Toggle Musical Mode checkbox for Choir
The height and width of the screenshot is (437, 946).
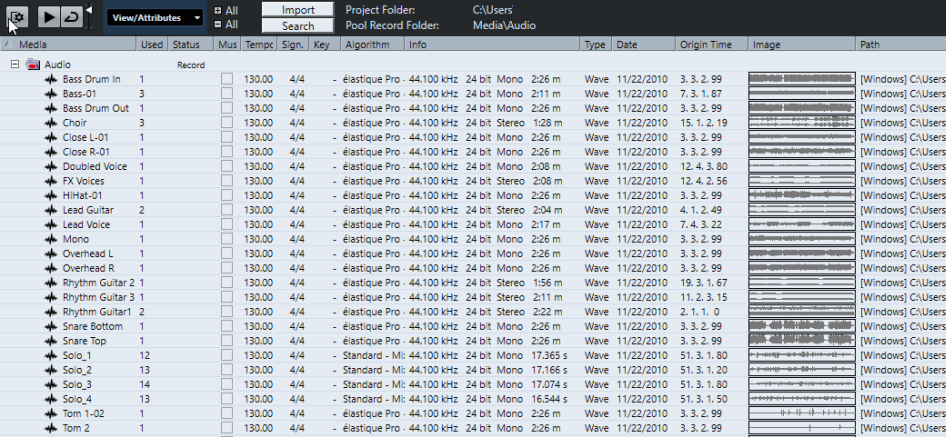click(x=227, y=123)
